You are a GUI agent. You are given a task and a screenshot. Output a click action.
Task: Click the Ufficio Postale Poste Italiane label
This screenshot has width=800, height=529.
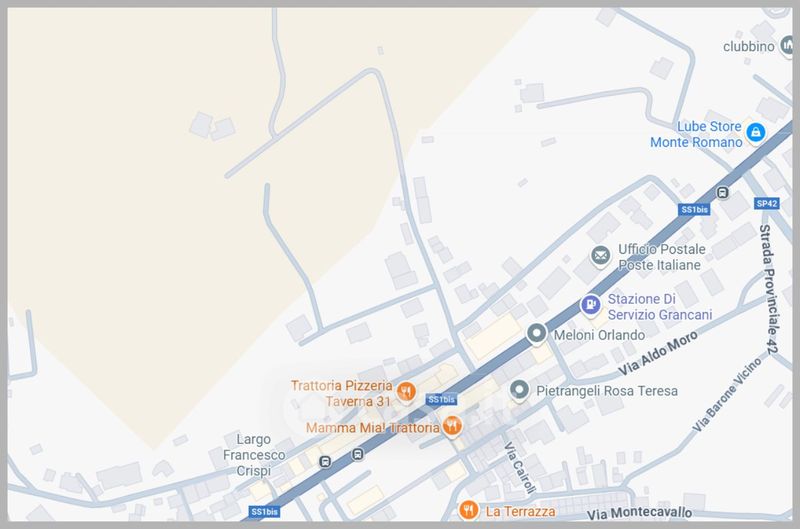662,257
